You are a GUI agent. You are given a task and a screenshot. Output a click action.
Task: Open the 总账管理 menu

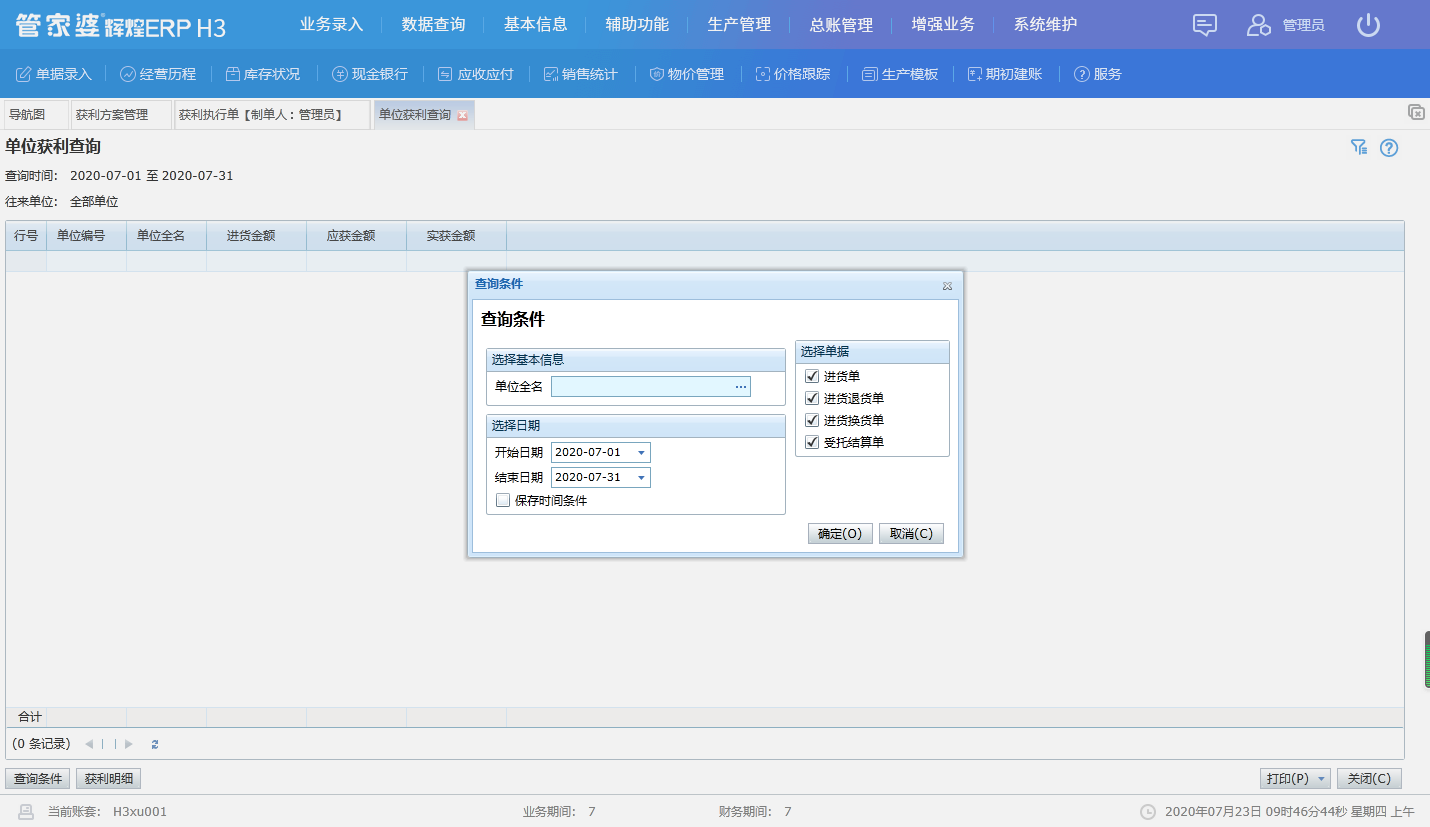pos(842,25)
